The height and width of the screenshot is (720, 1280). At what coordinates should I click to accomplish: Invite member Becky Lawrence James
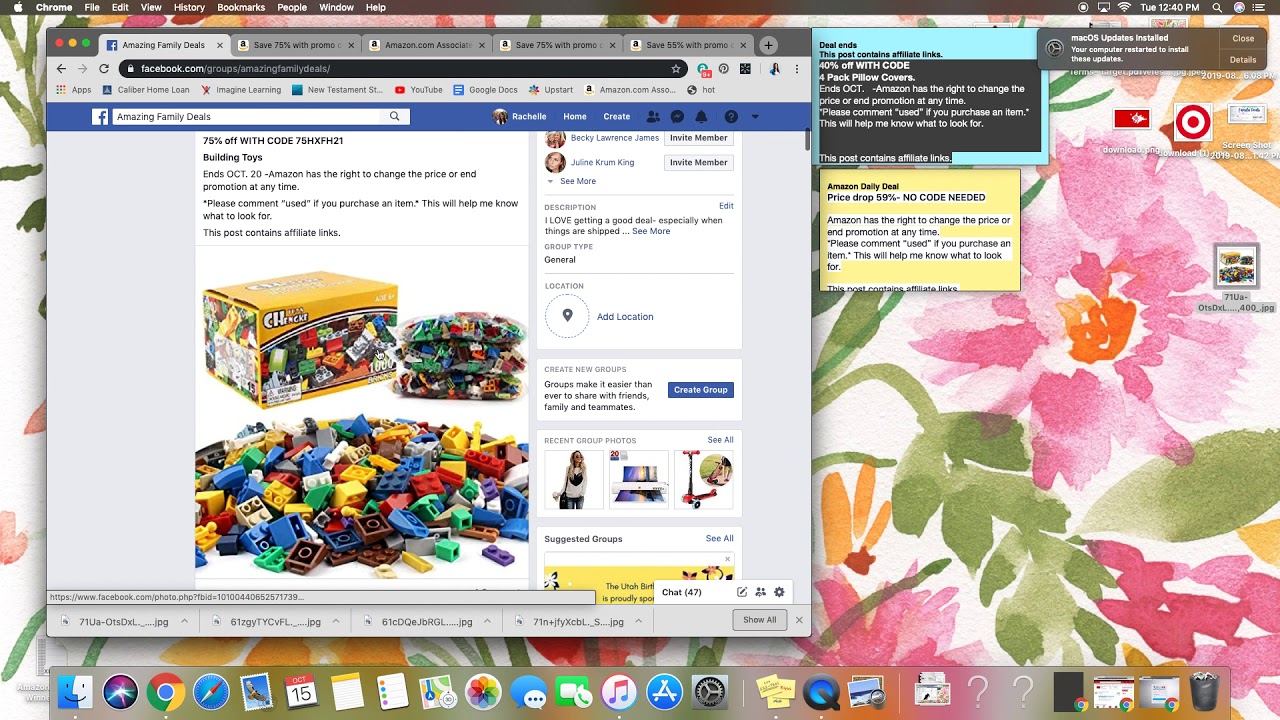click(x=698, y=138)
